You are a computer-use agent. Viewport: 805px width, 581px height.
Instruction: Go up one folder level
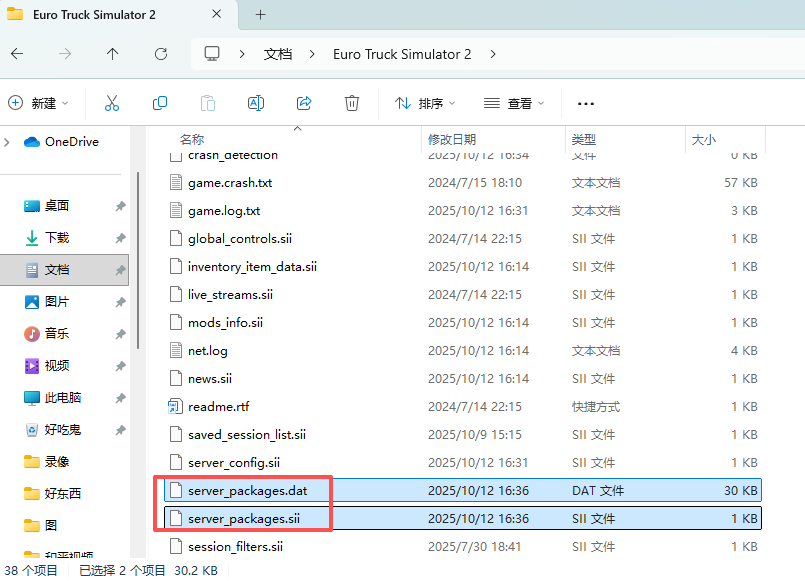click(112, 54)
